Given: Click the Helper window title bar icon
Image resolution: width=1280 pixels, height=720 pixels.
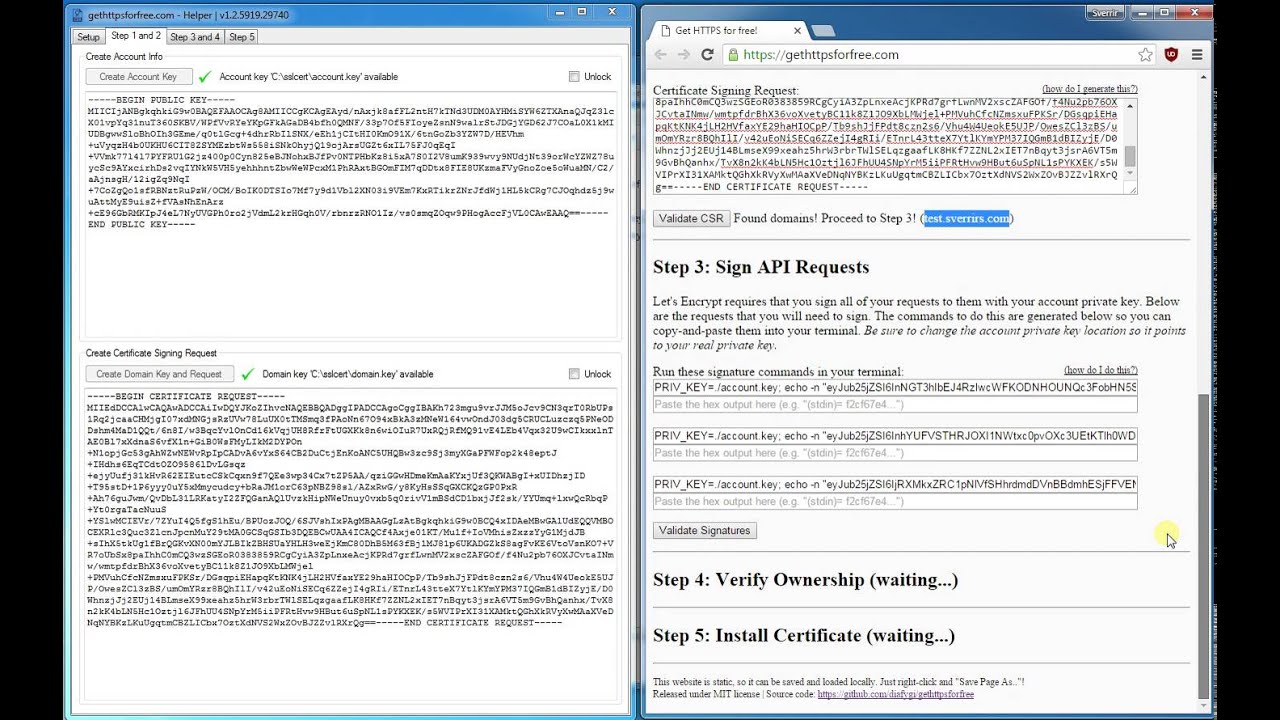Looking at the screenshot, I should (x=77, y=14).
